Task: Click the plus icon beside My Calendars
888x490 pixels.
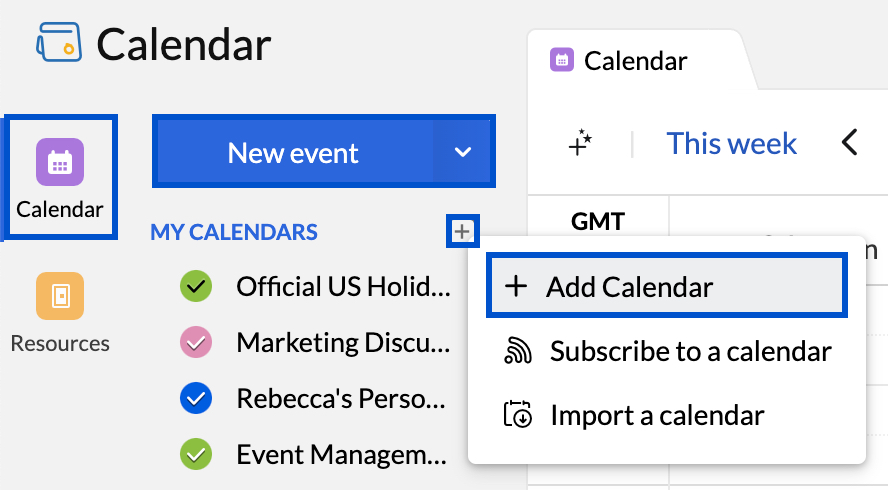Action: point(461,232)
